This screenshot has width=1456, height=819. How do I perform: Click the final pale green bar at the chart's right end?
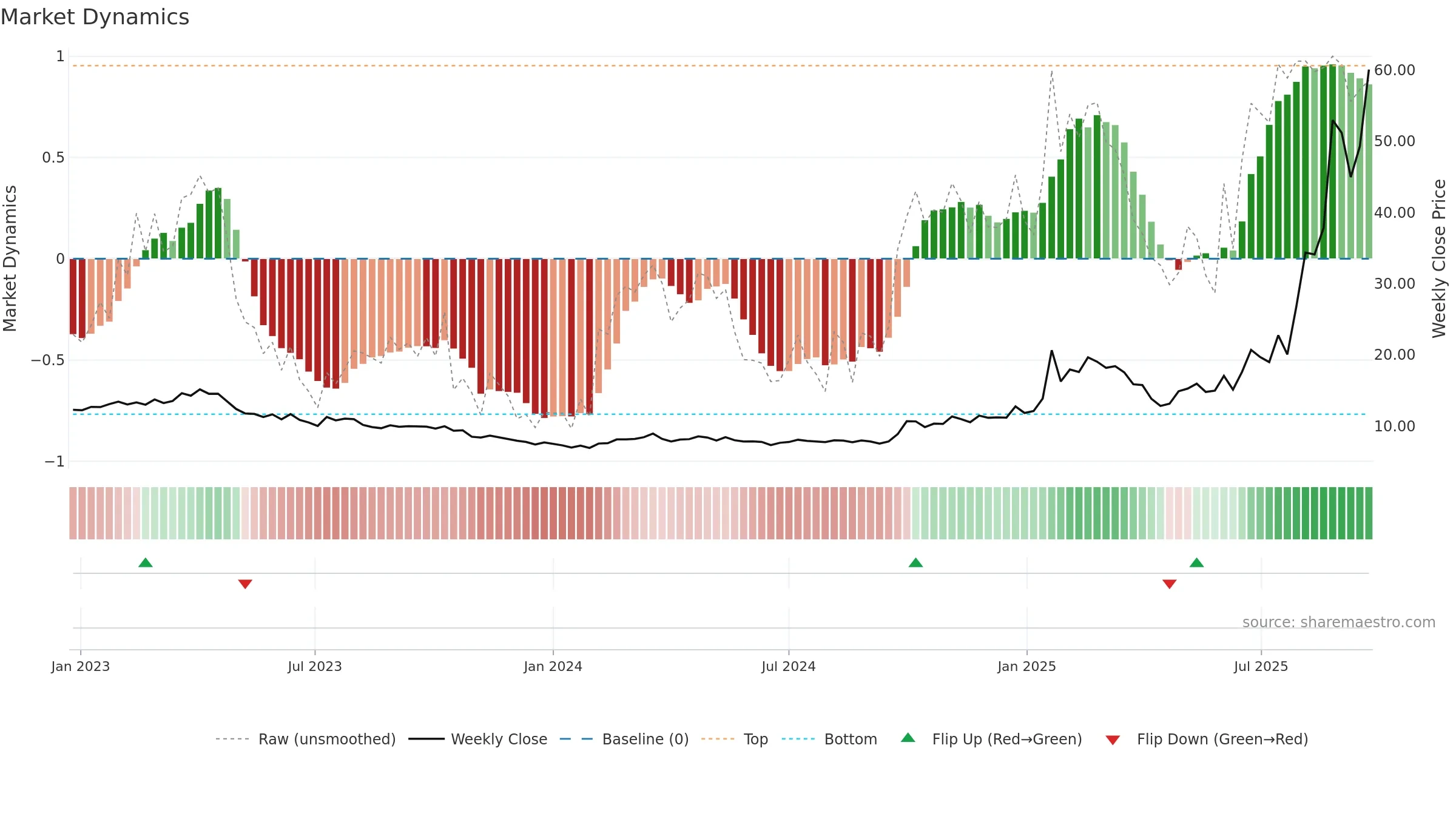1369,172
